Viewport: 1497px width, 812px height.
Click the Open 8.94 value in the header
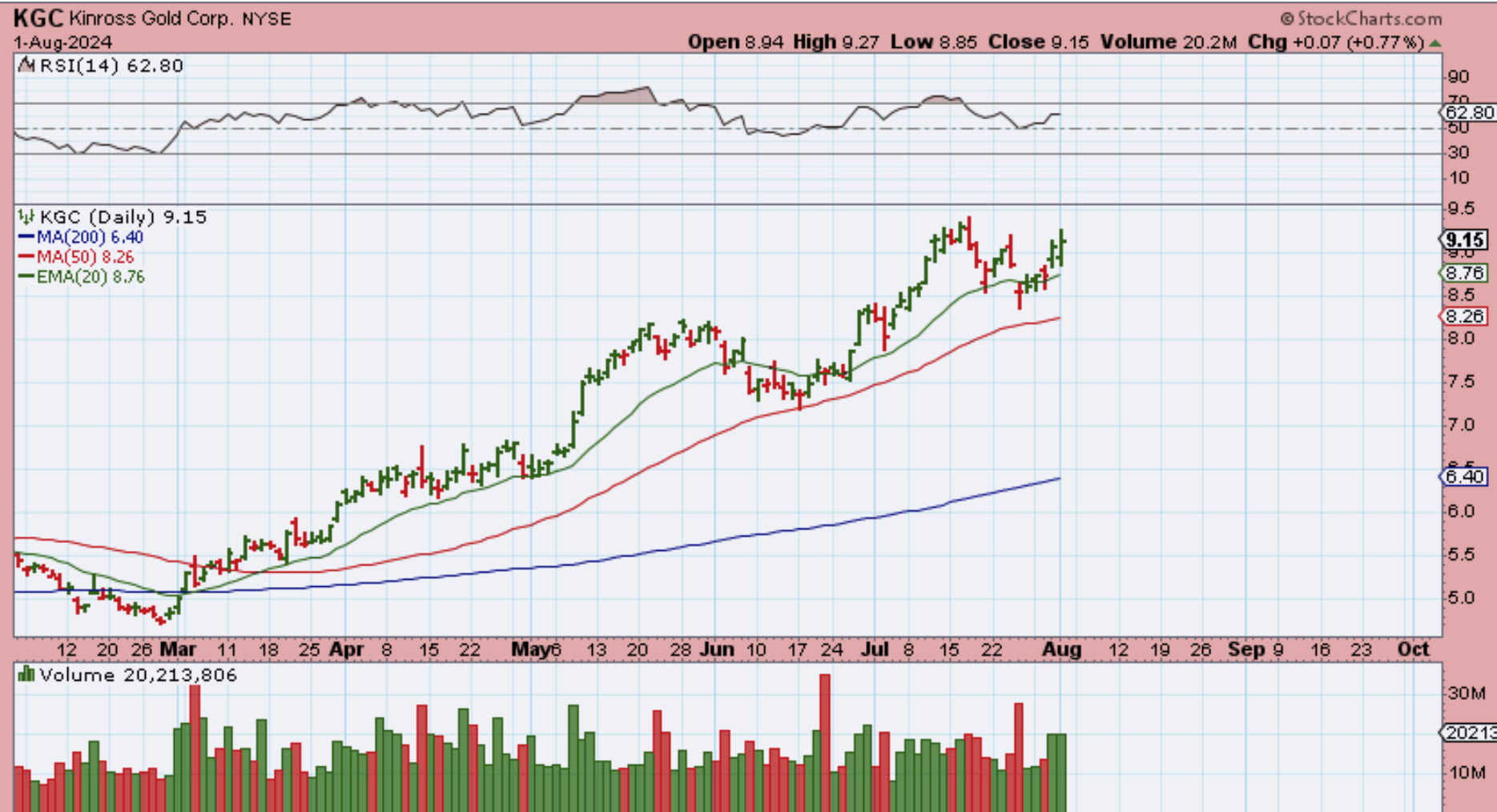(736, 42)
